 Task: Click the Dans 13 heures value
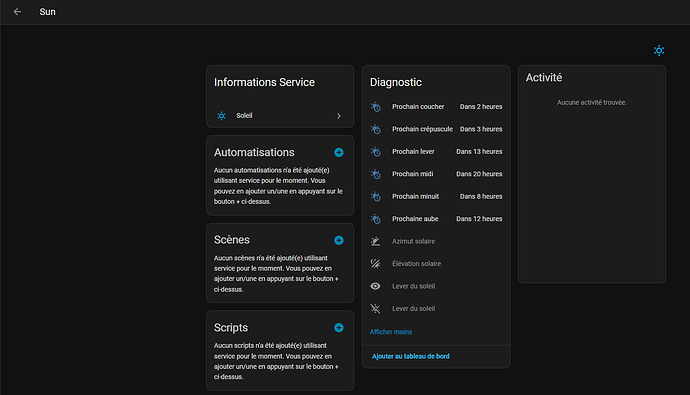479,152
